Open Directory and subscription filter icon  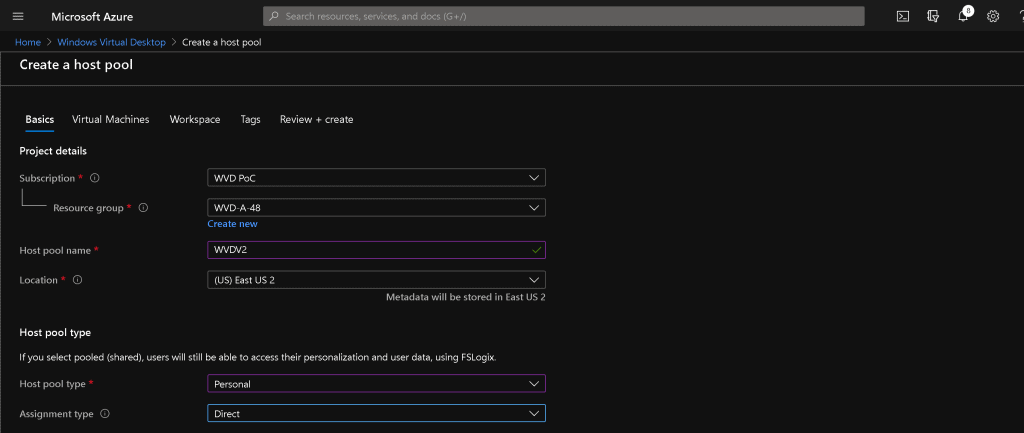tap(933, 16)
